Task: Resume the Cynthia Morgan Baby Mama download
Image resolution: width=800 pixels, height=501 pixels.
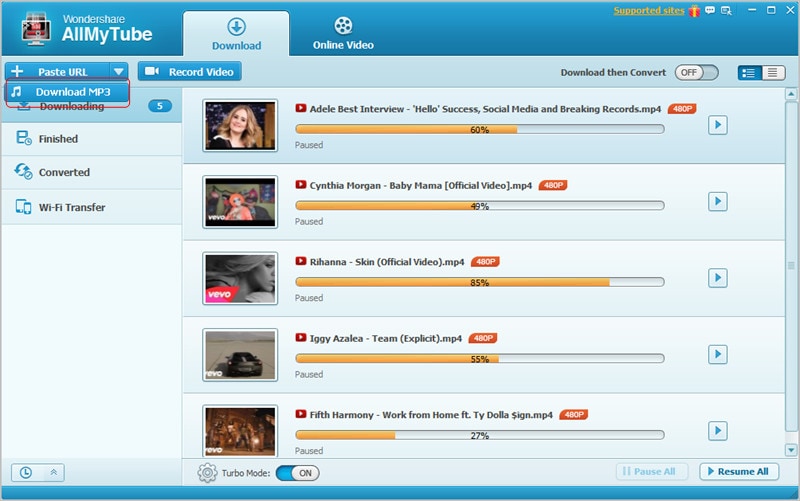Action: click(717, 201)
